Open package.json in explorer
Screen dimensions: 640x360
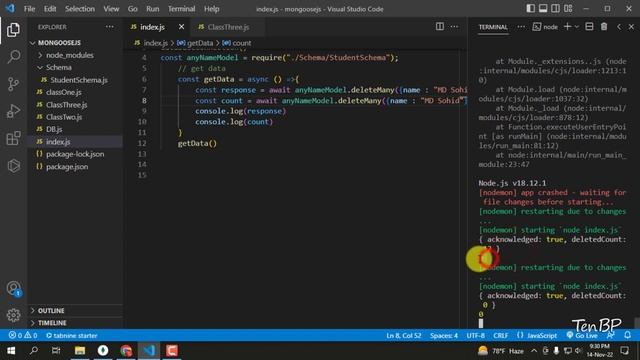coord(67,167)
